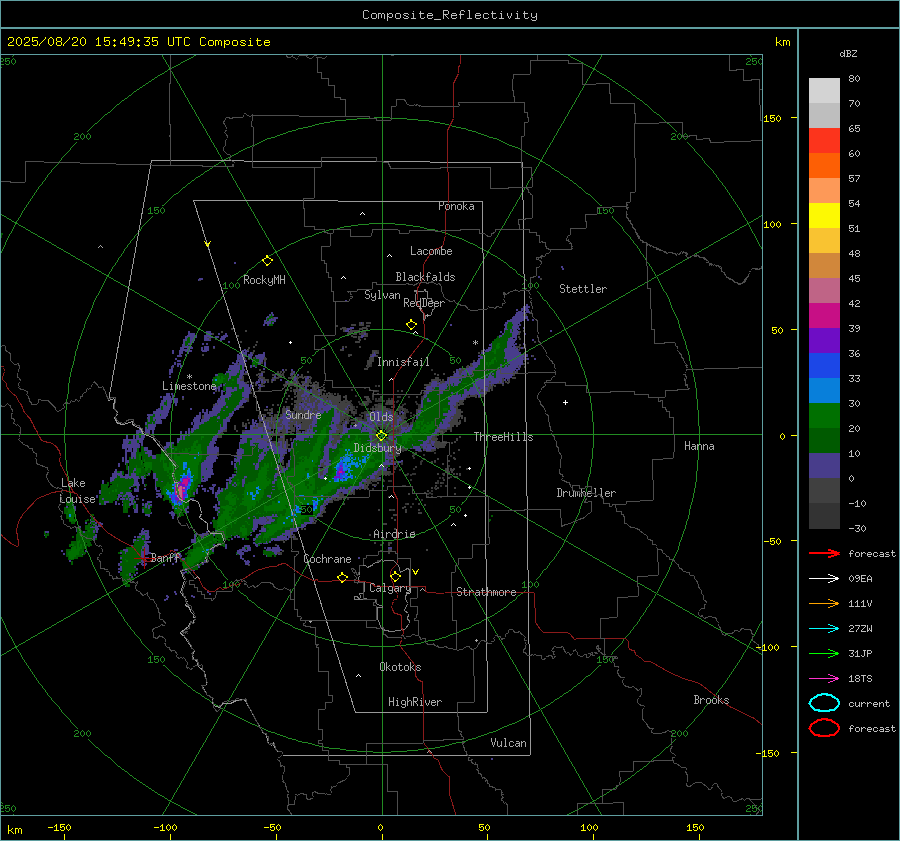Click the 'dBZ' legend heading
Screen dimensions: 900x841
(848, 54)
